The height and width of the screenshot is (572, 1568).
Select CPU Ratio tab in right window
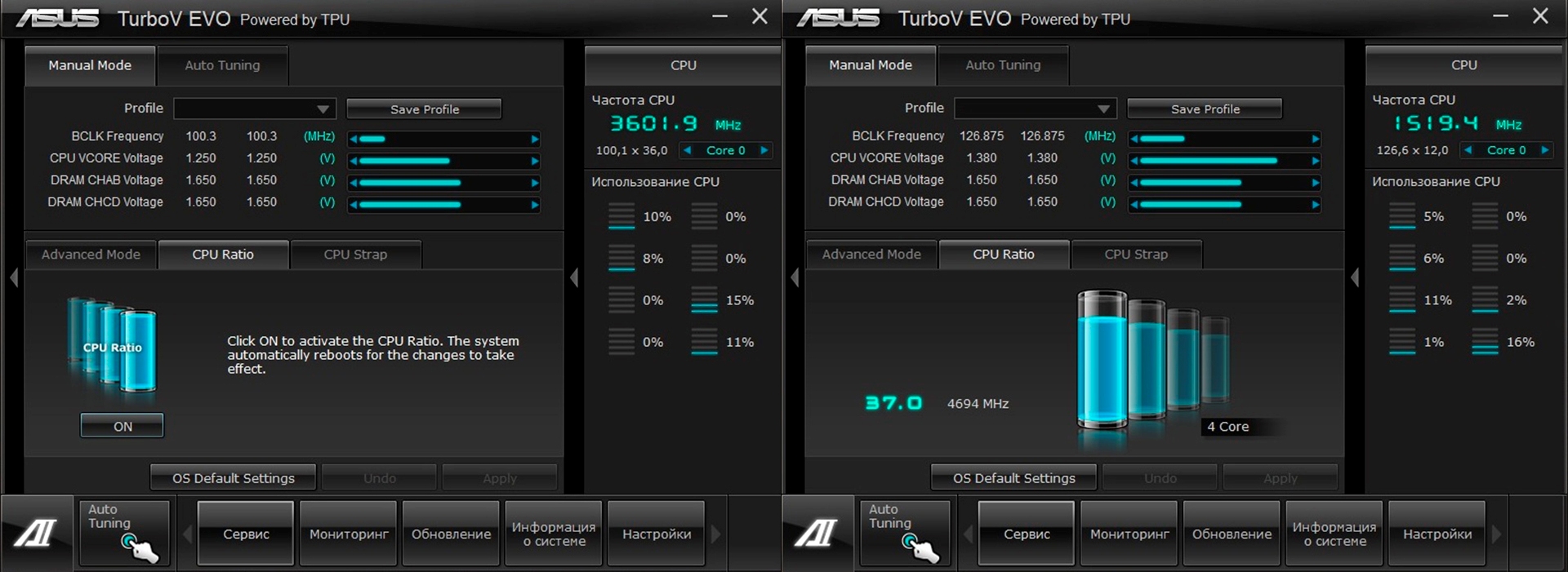1004,255
